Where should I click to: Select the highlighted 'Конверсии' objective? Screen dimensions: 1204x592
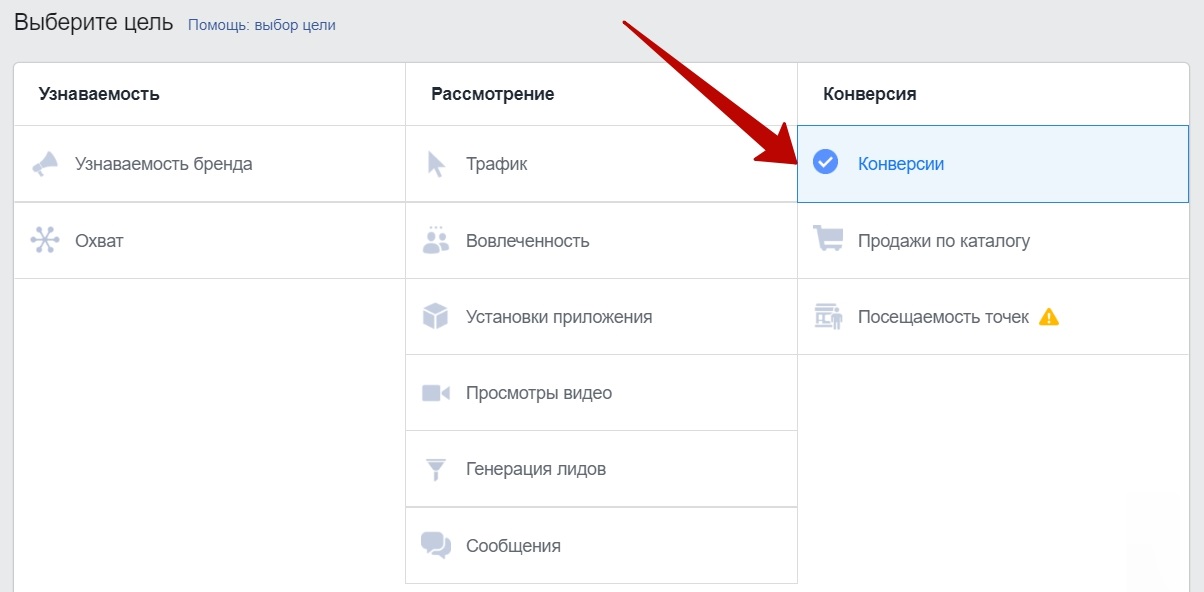pos(993,164)
